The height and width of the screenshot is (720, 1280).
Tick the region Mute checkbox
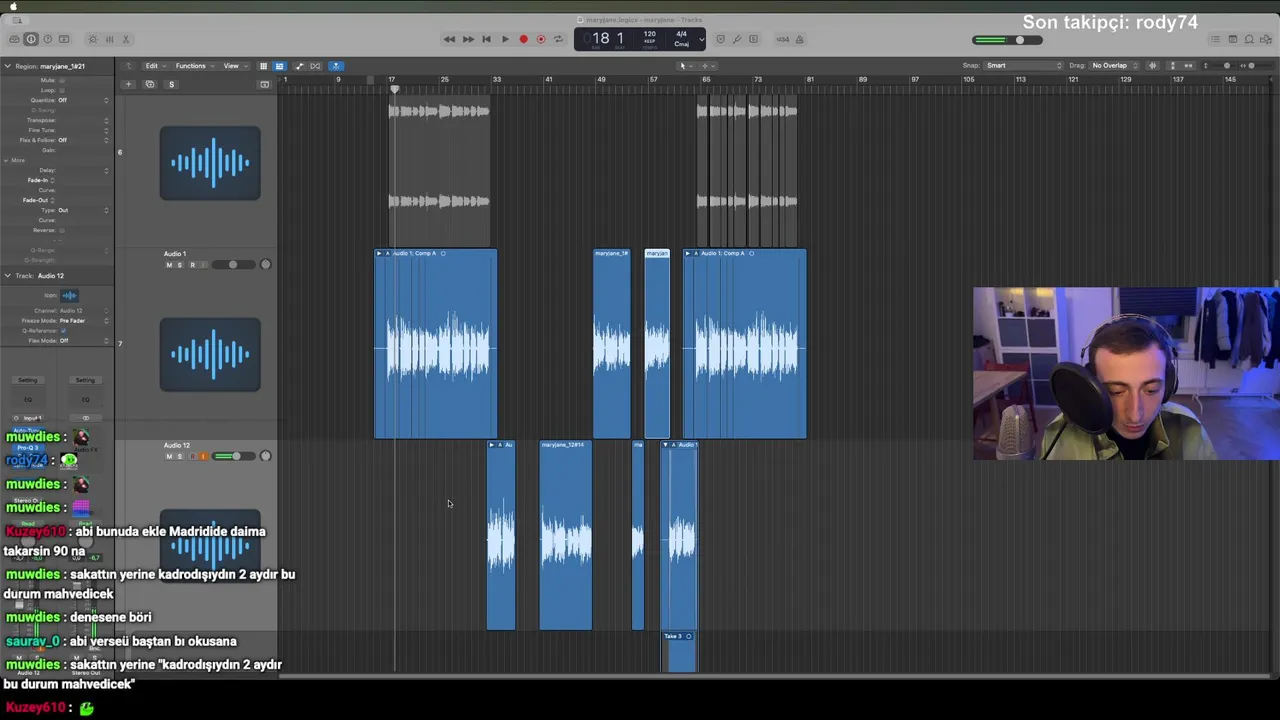click(62, 79)
